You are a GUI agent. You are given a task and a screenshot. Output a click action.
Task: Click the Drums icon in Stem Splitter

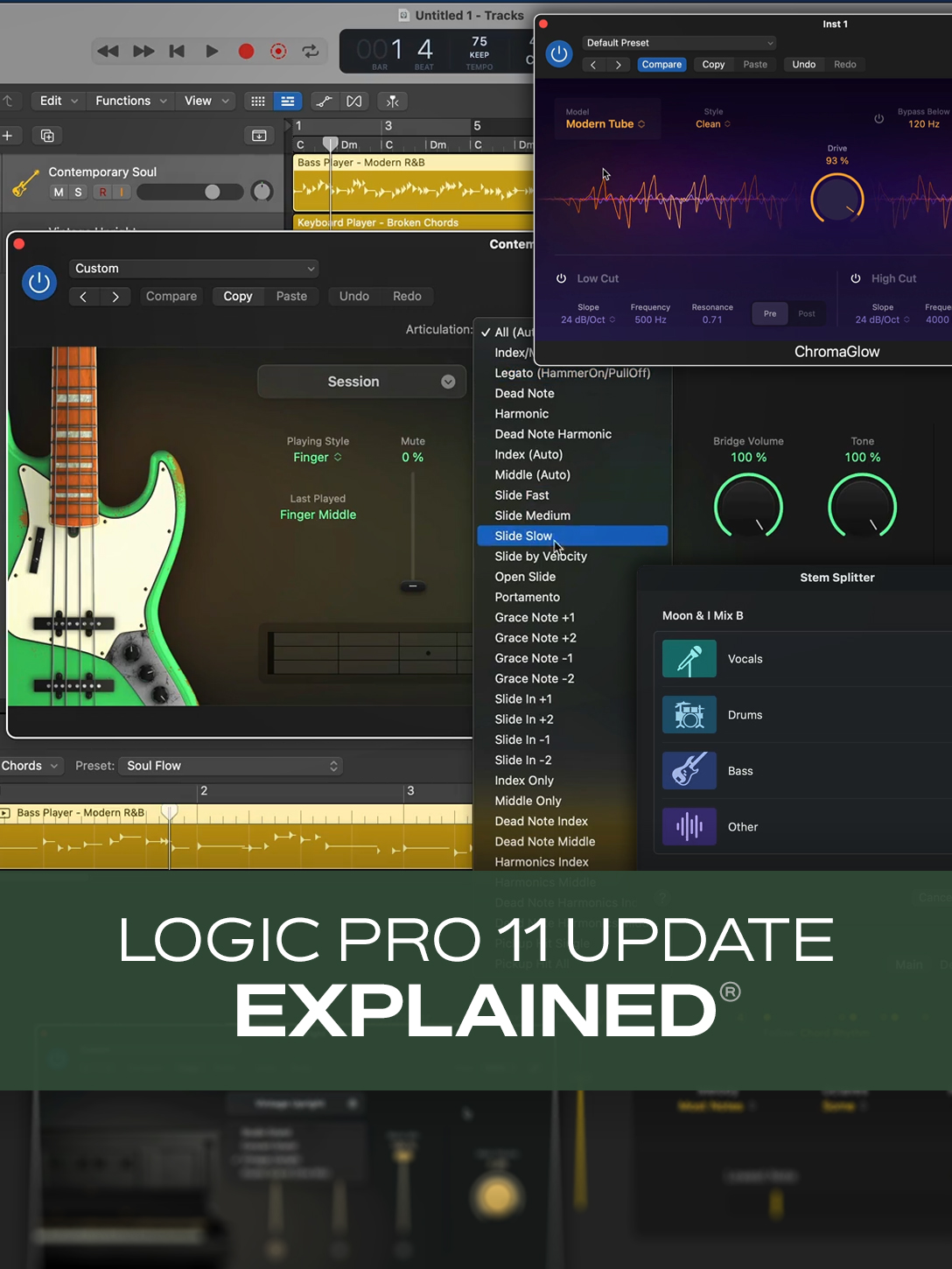pyautogui.click(x=689, y=715)
